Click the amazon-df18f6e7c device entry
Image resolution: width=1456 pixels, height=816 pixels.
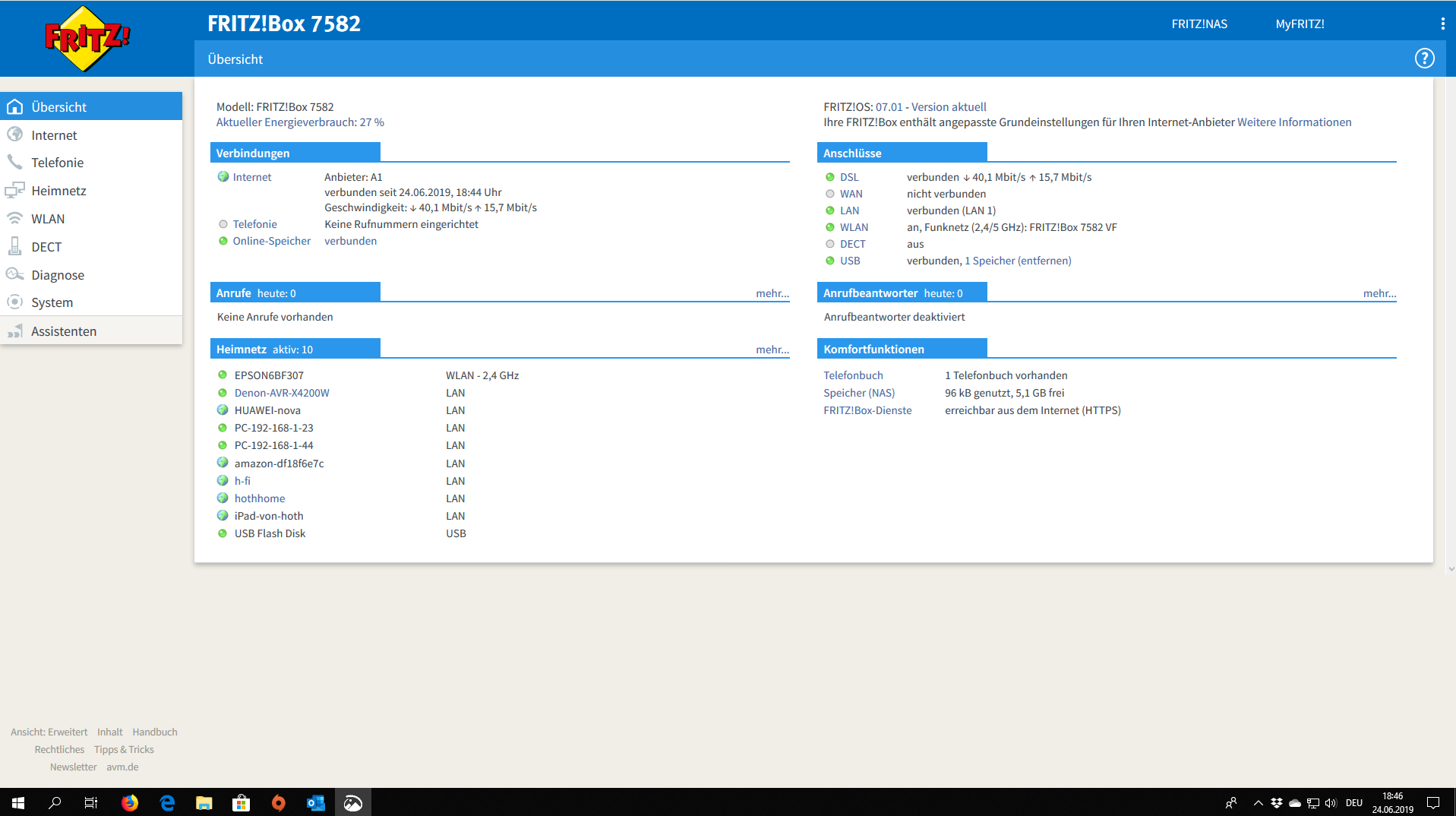tap(279, 463)
